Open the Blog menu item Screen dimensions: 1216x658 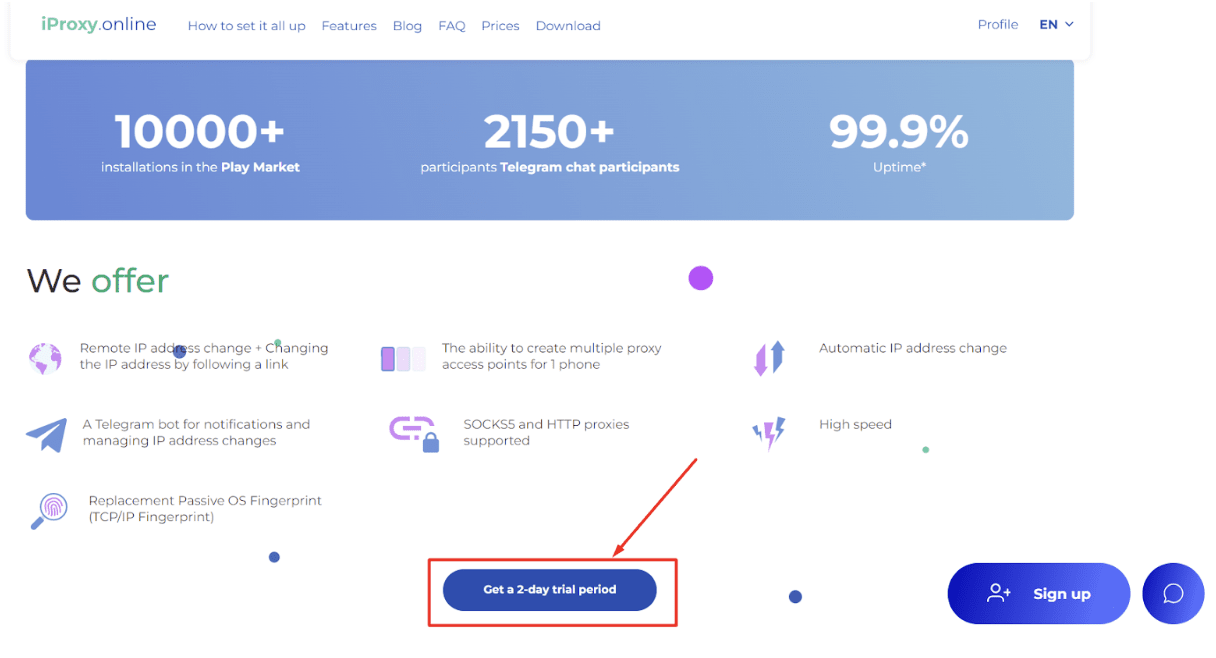tap(407, 26)
